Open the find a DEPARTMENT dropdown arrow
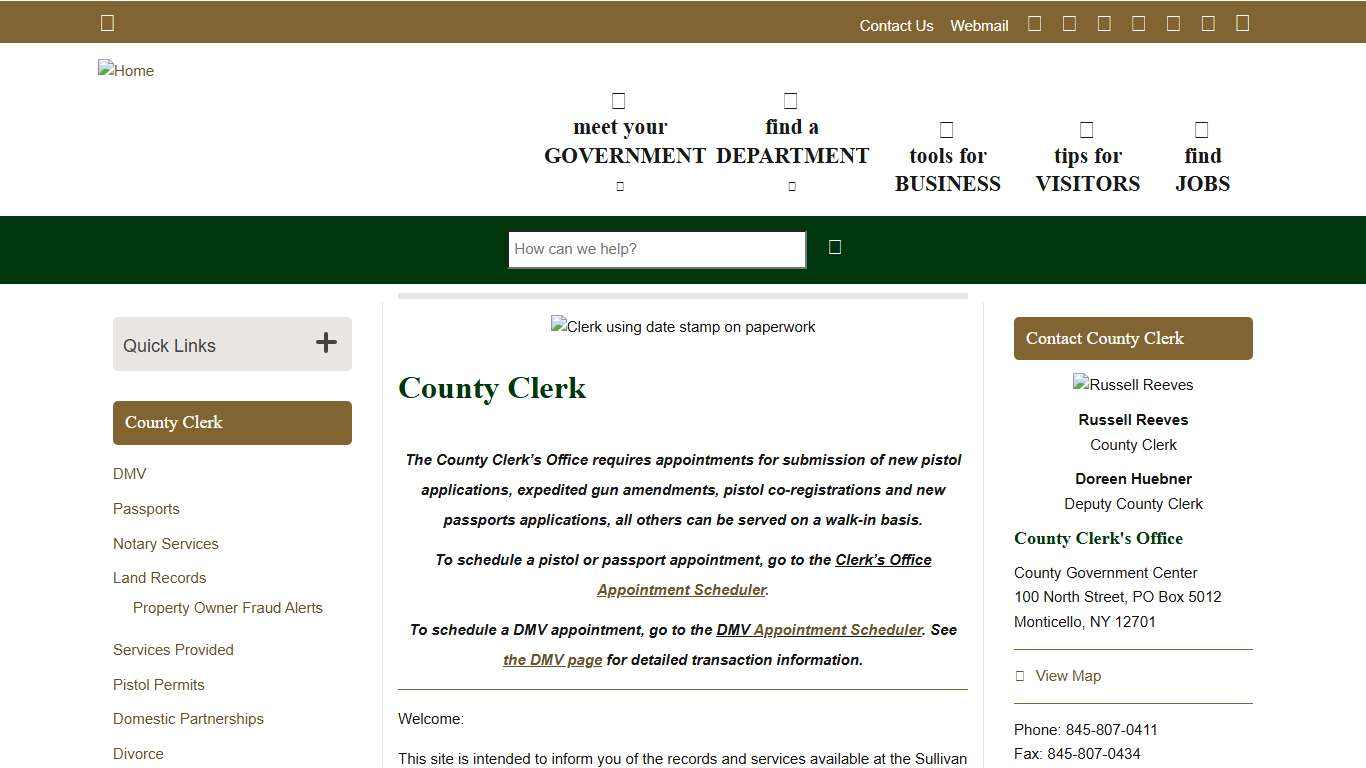This screenshot has height=768, width=1366. 791,185
